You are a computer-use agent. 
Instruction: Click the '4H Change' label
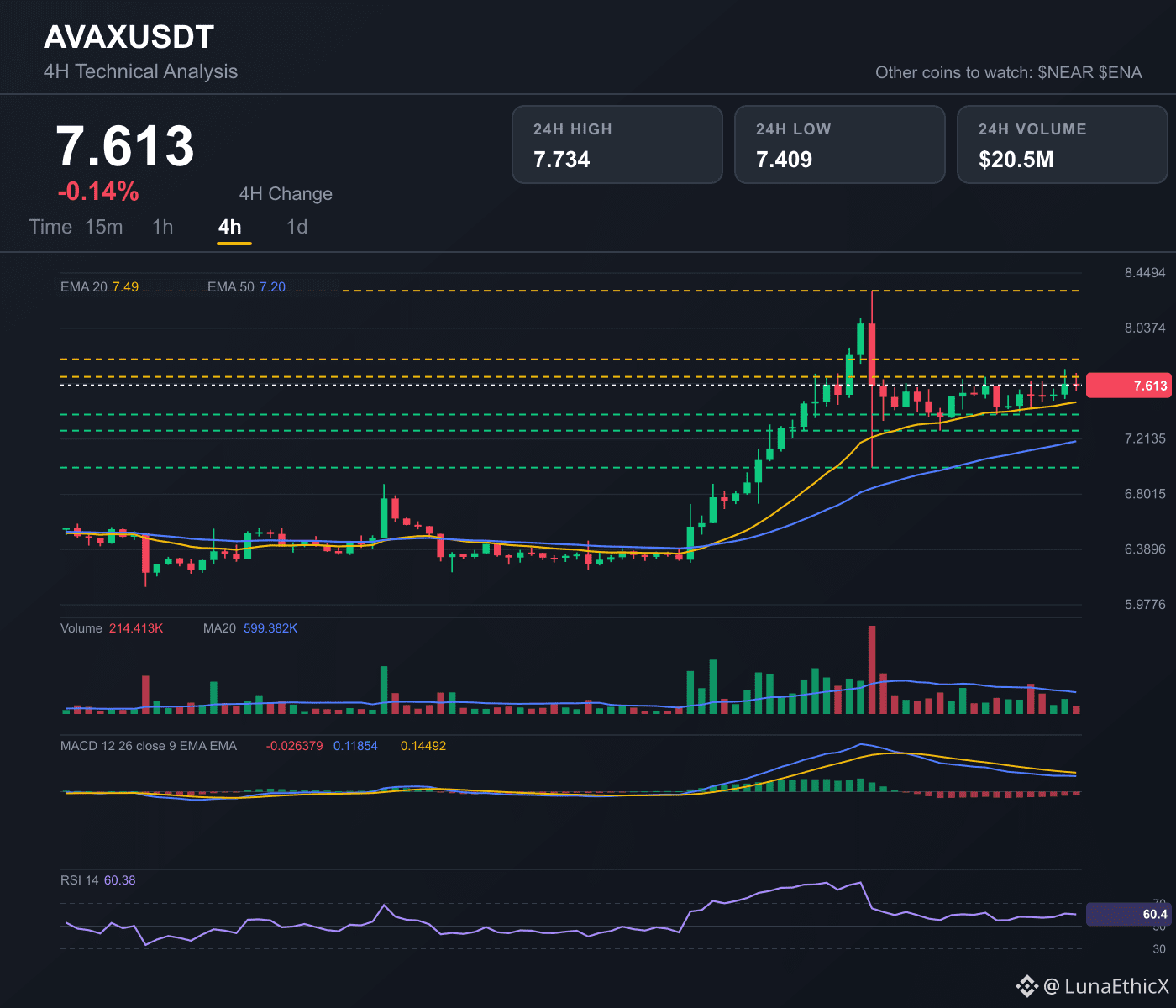coord(286,194)
